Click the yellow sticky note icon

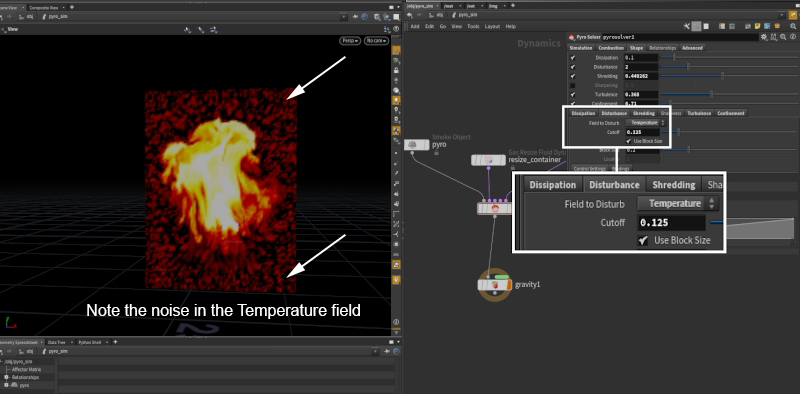point(758,26)
